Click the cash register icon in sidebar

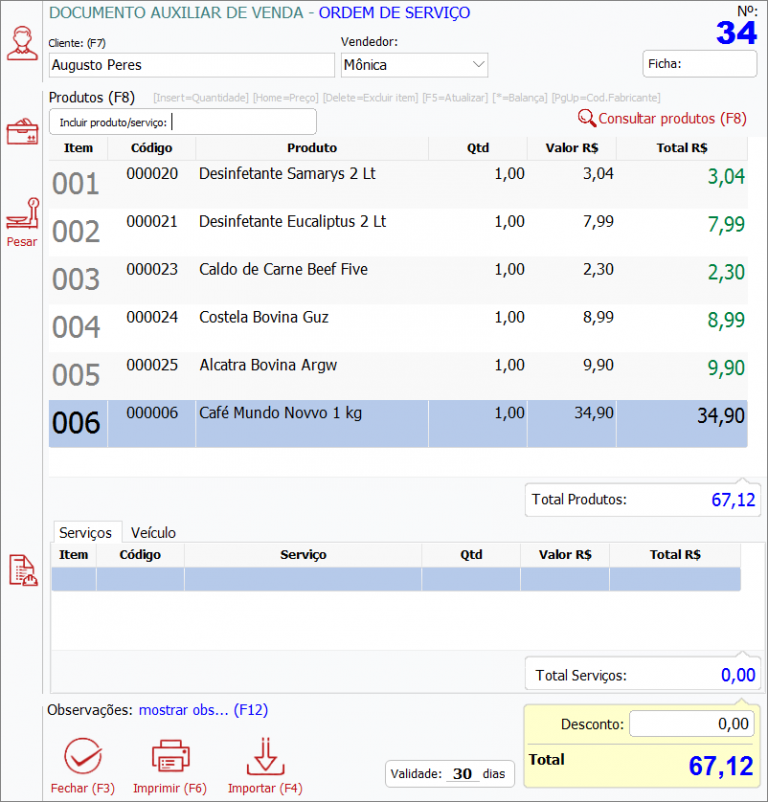(21, 132)
